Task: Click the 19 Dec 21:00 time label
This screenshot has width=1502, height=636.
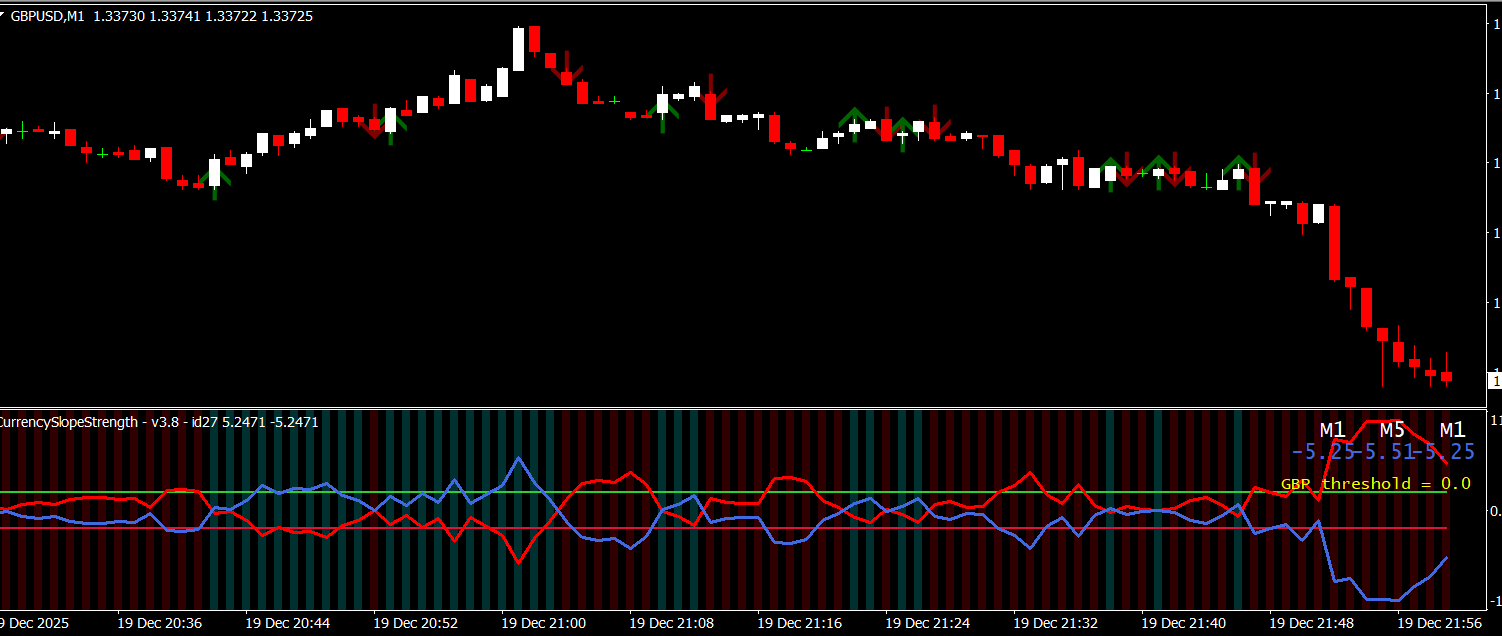Action: point(544,623)
